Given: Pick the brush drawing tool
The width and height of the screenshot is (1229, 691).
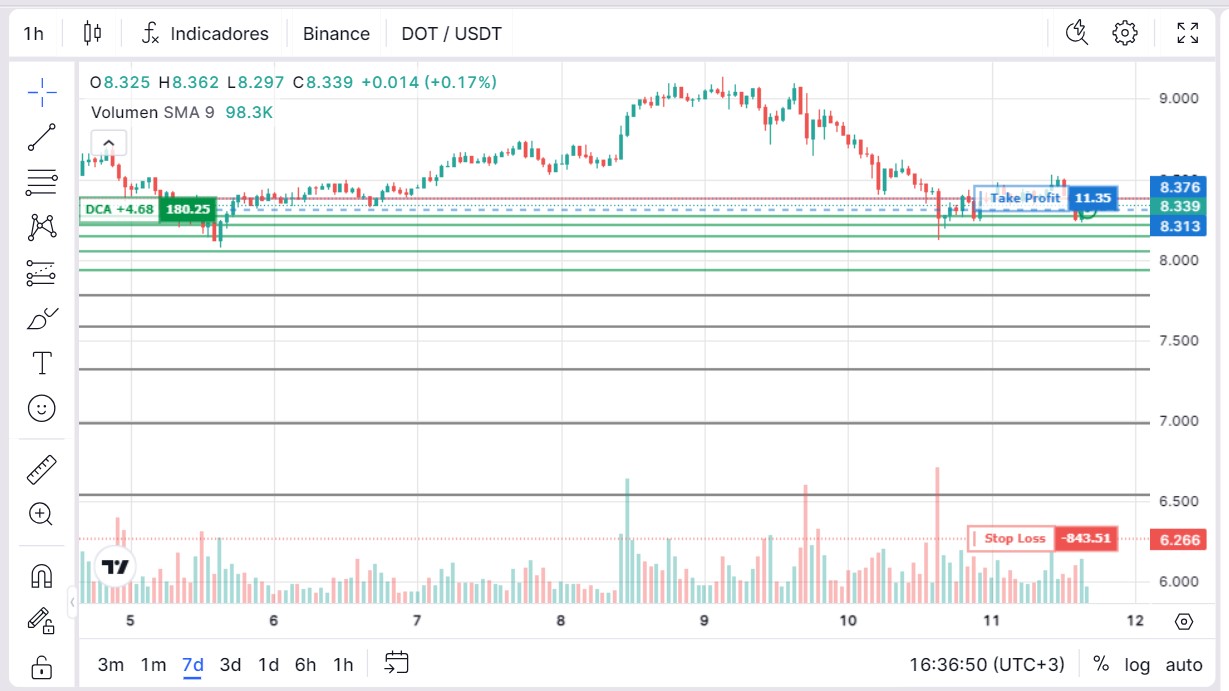Looking at the screenshot, I should pyautogui.click(x=42, y=319).
